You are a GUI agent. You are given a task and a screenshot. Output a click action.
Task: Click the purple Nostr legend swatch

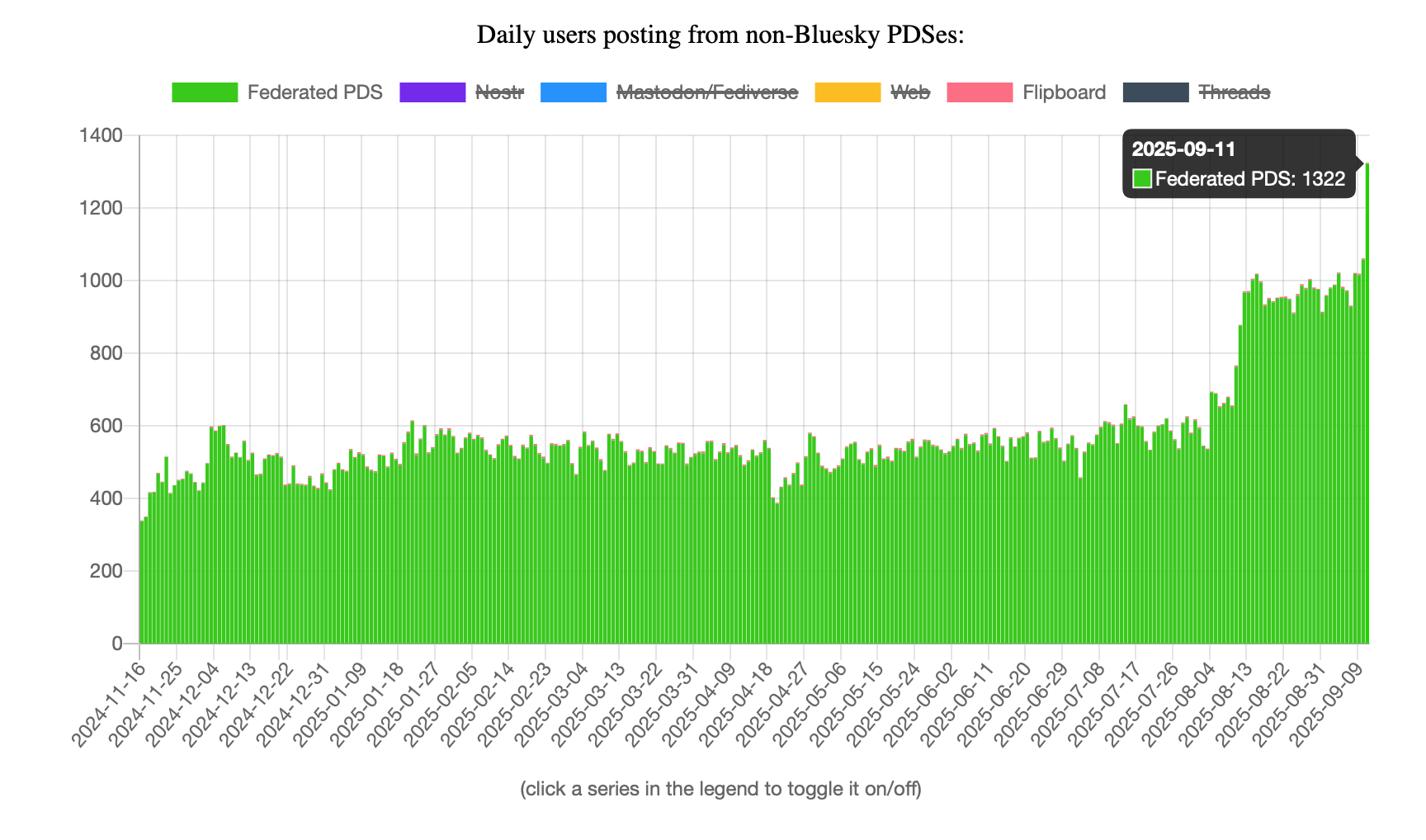(x=432, y=92)
